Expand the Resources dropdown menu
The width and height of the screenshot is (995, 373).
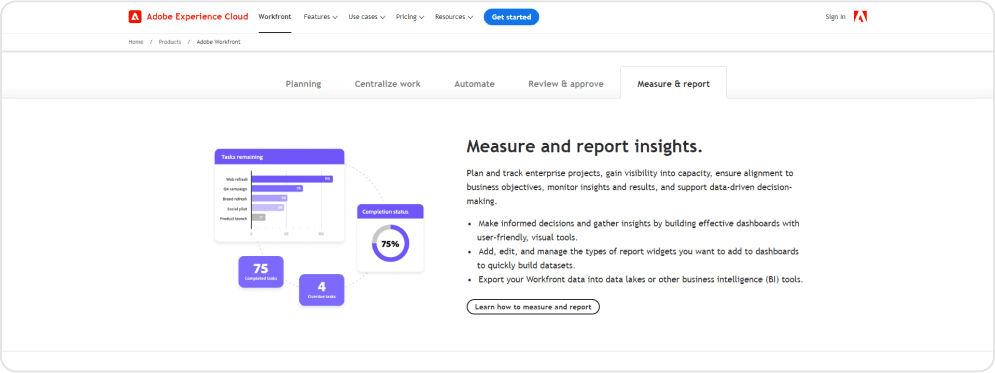454,17
